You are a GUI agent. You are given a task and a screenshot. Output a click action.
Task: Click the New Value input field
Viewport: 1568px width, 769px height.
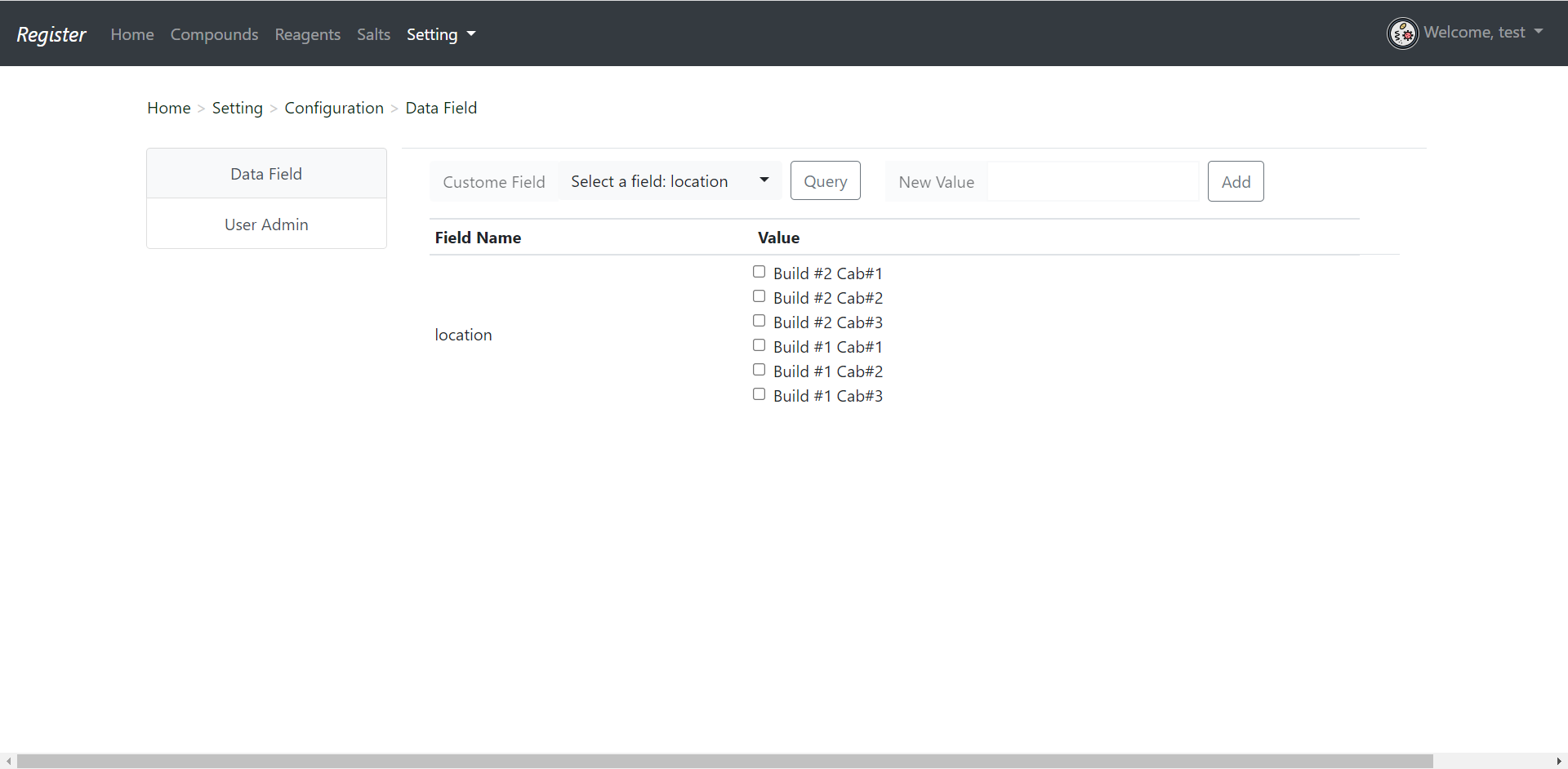1094,181
